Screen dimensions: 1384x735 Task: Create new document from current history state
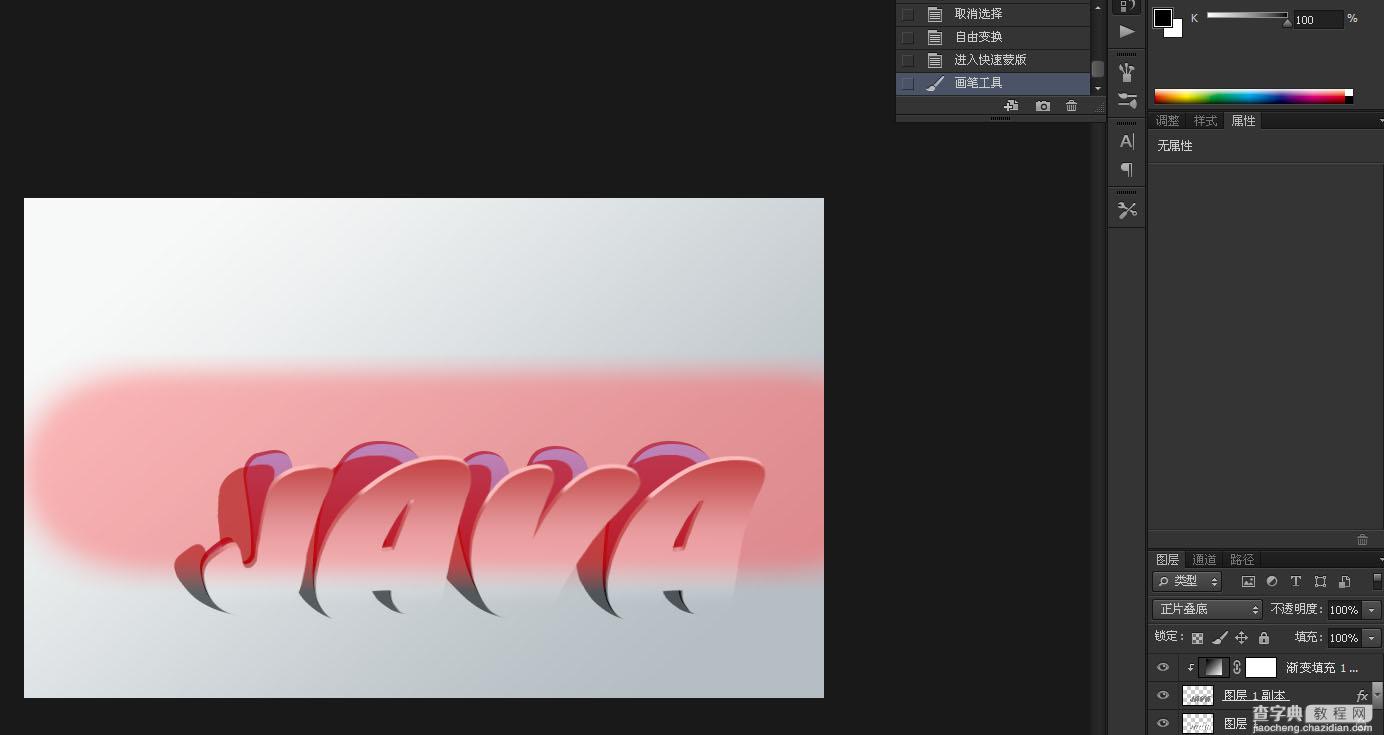pos(1011,106)
